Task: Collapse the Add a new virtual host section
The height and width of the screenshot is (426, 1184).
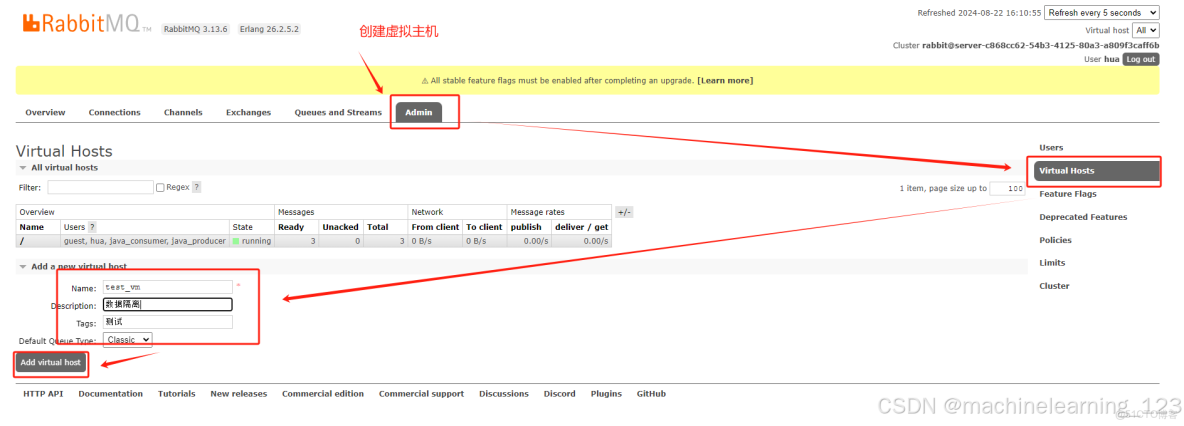Action: (x=73, y=267)
